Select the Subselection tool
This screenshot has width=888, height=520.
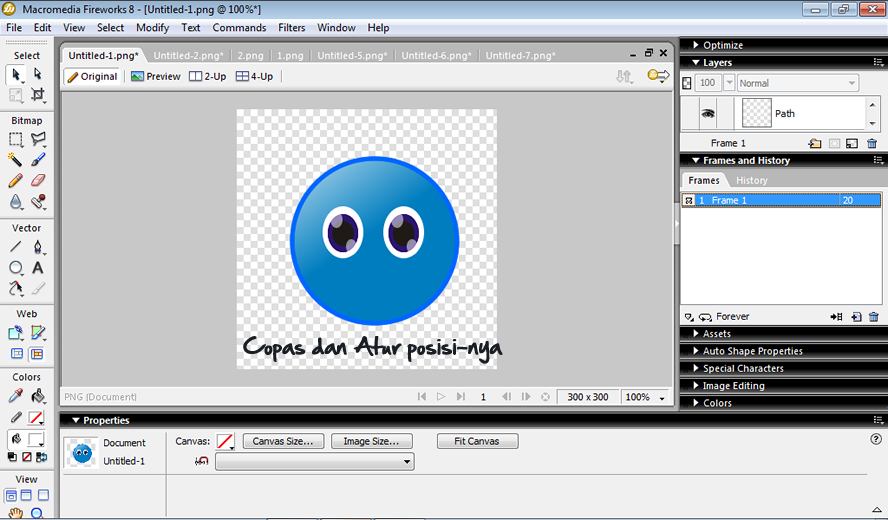37,74
